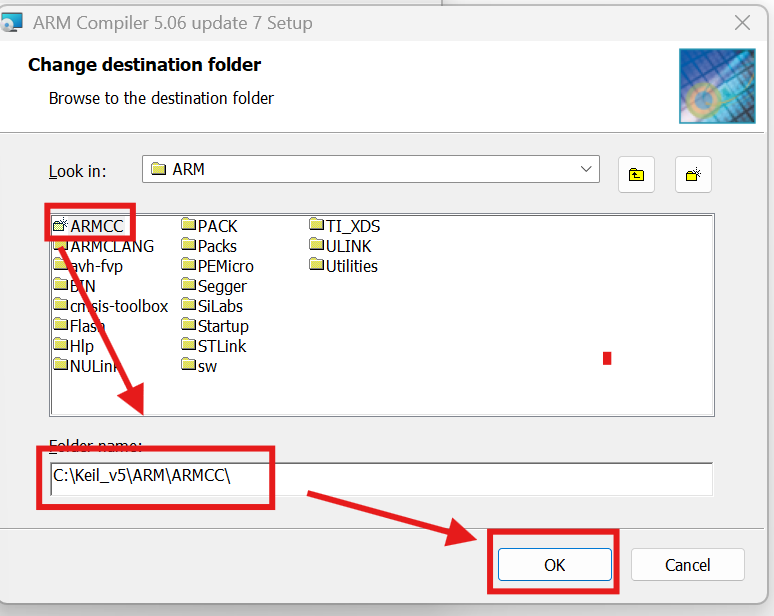Select the Utilities folder
774x616 pixels.
click(344, 266)
